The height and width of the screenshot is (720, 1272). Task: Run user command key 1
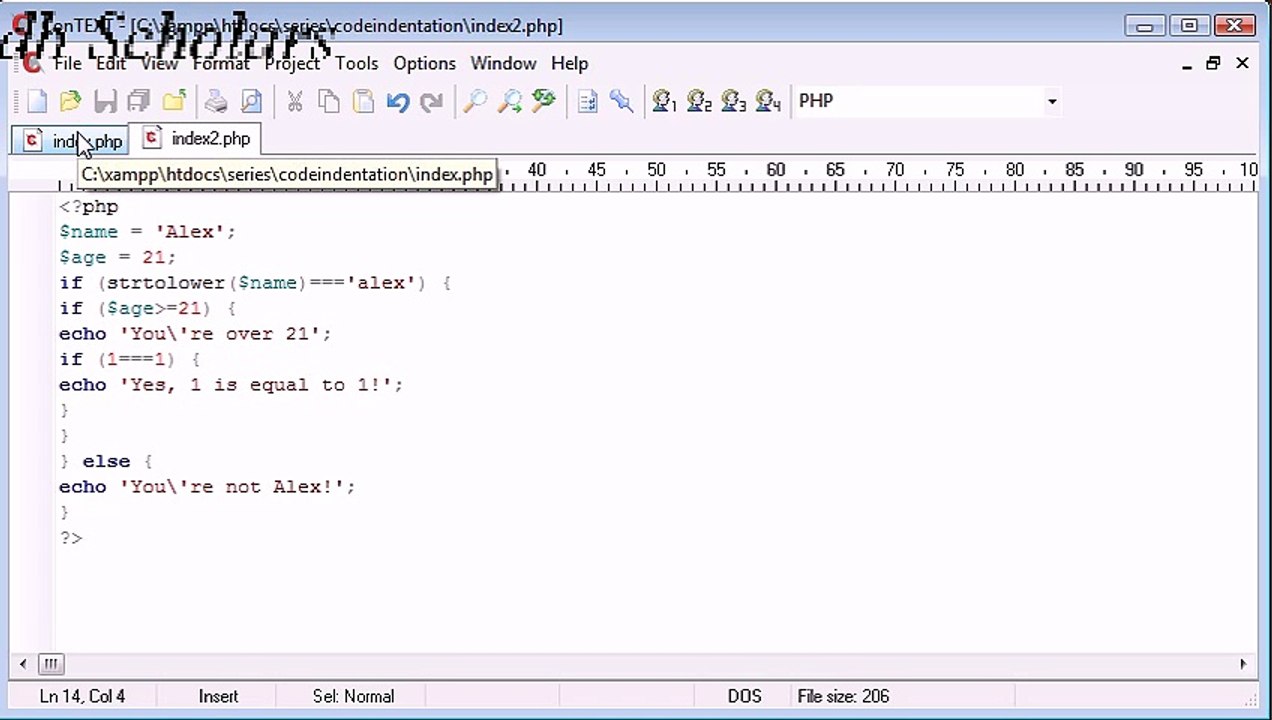coord(665,101)
